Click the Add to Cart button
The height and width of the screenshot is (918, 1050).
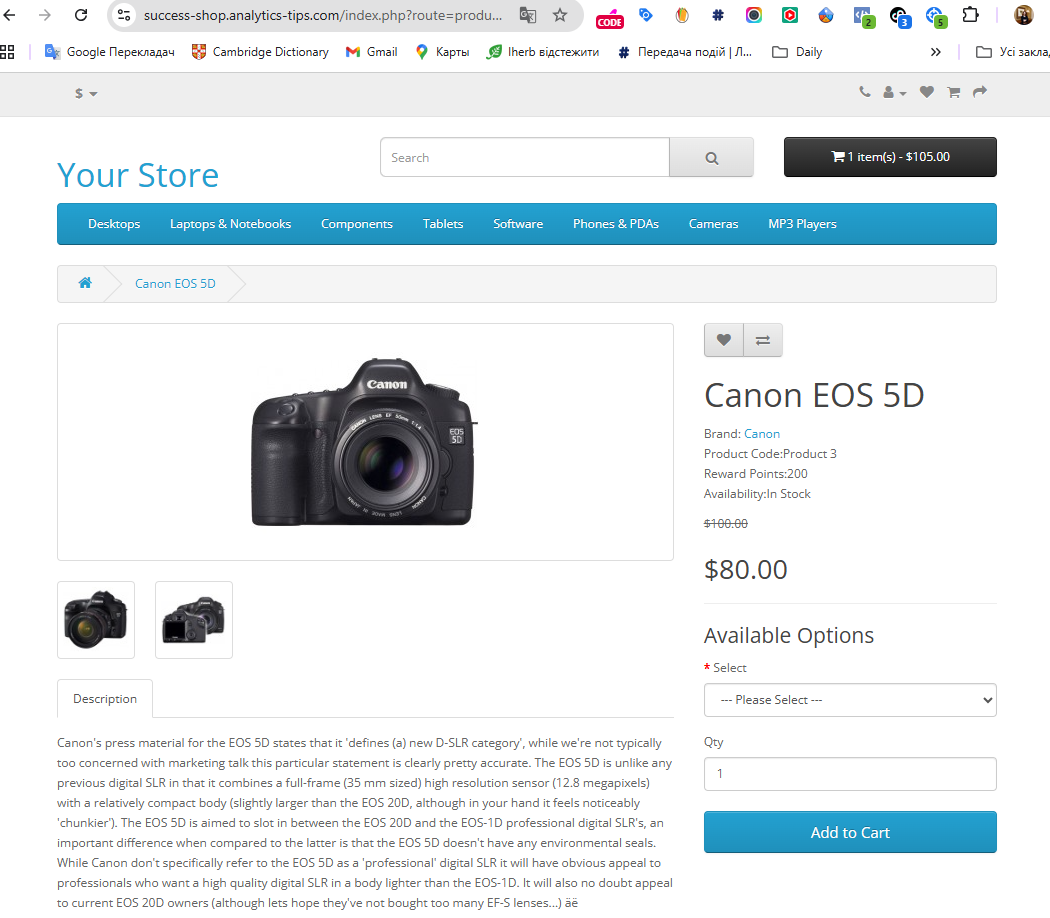pyautogui.click(x=850, y=832)
